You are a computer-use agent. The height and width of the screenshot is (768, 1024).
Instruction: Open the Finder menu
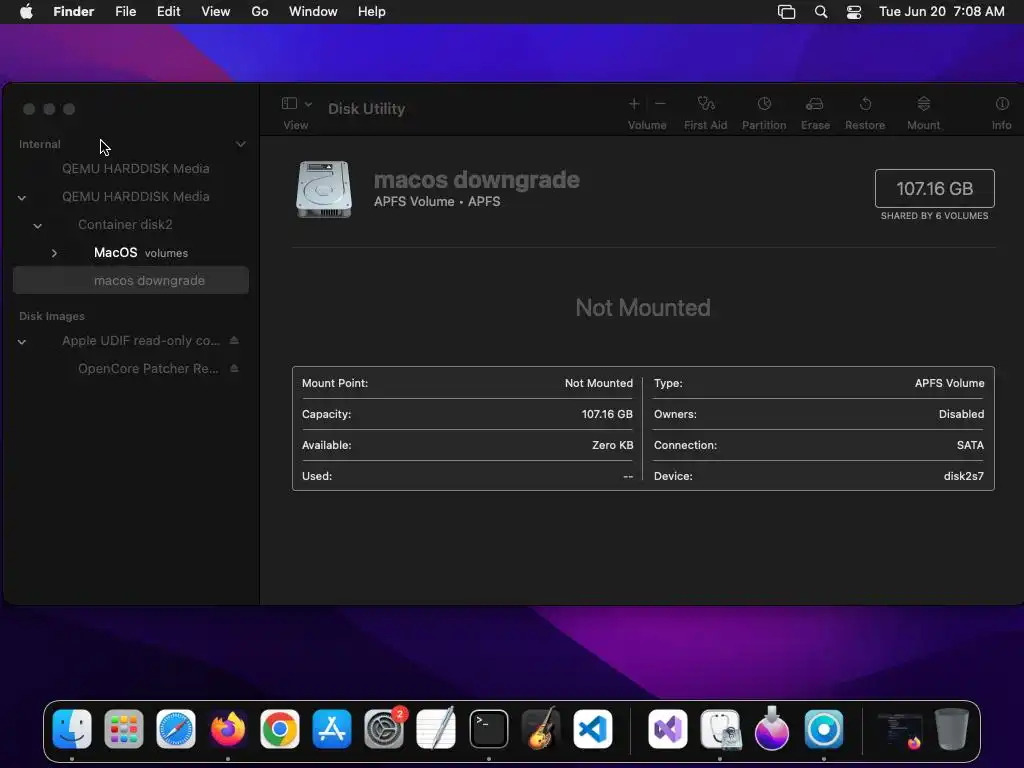(x=74, y=12)
